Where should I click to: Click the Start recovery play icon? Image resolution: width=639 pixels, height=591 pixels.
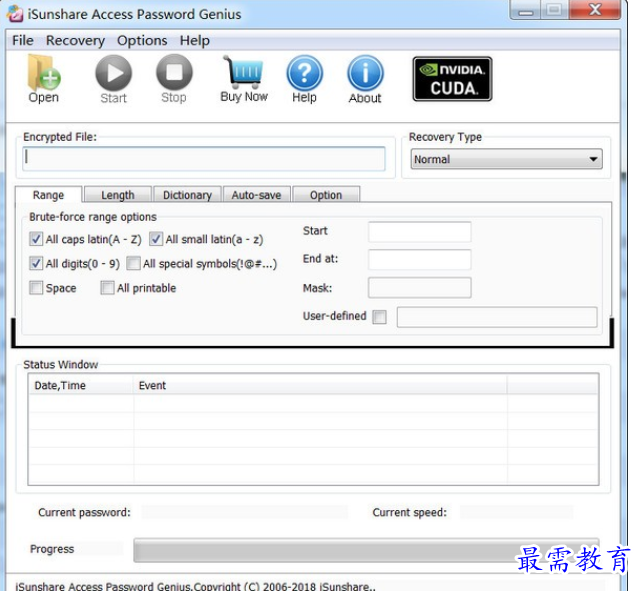click(113, 79)
